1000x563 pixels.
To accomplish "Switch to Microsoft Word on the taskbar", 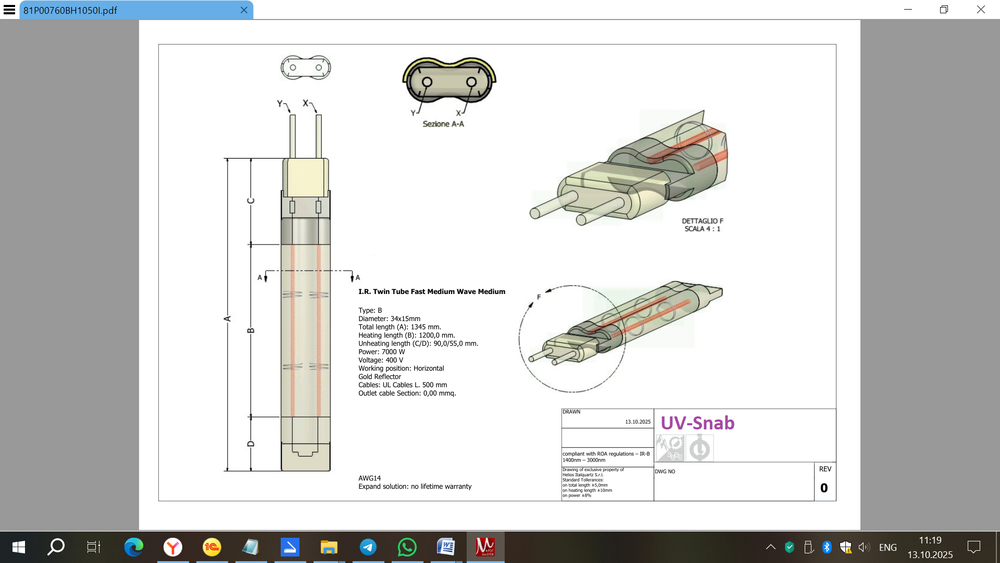I will coord(446,546).
